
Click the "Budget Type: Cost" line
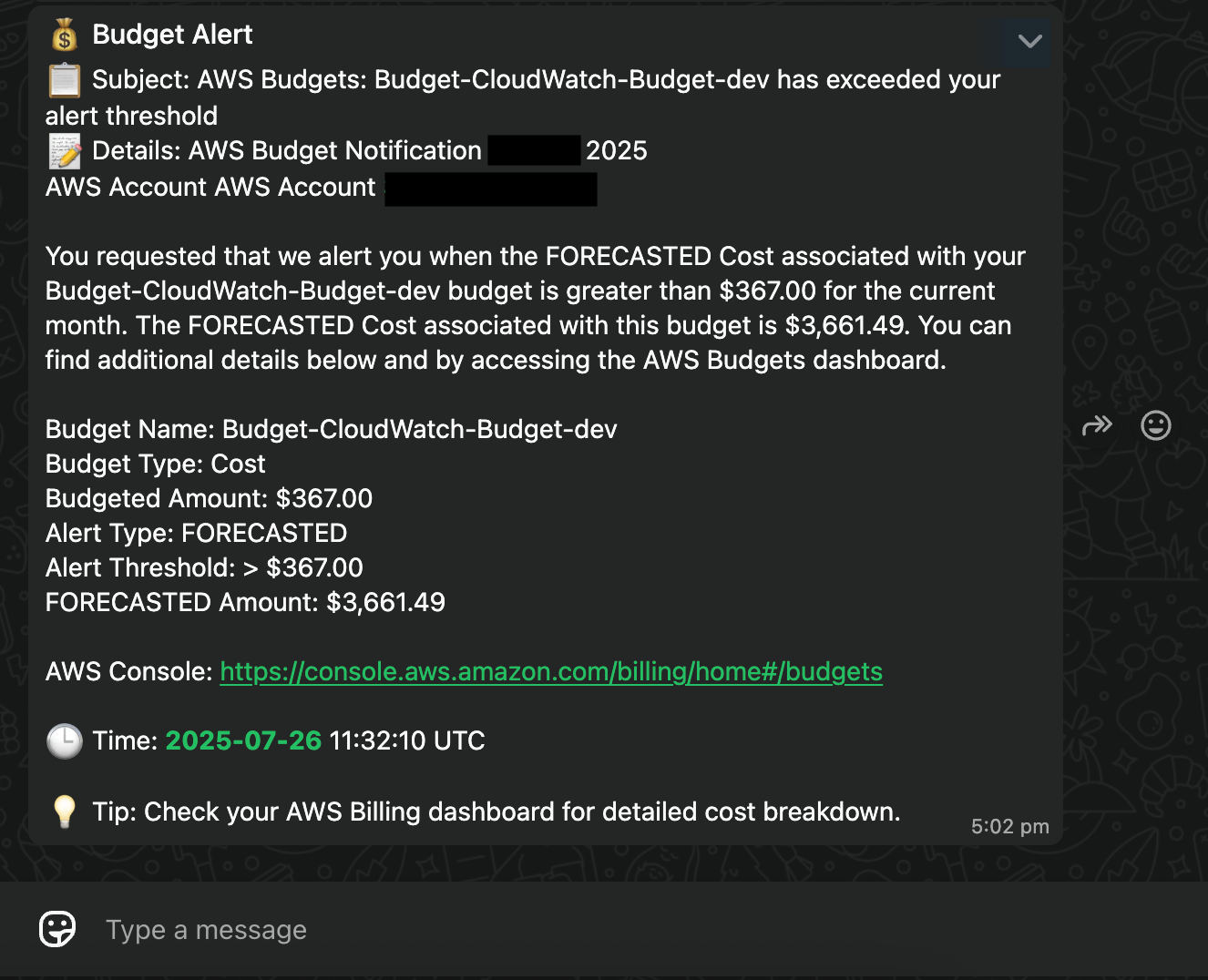(x=155, y=464)
